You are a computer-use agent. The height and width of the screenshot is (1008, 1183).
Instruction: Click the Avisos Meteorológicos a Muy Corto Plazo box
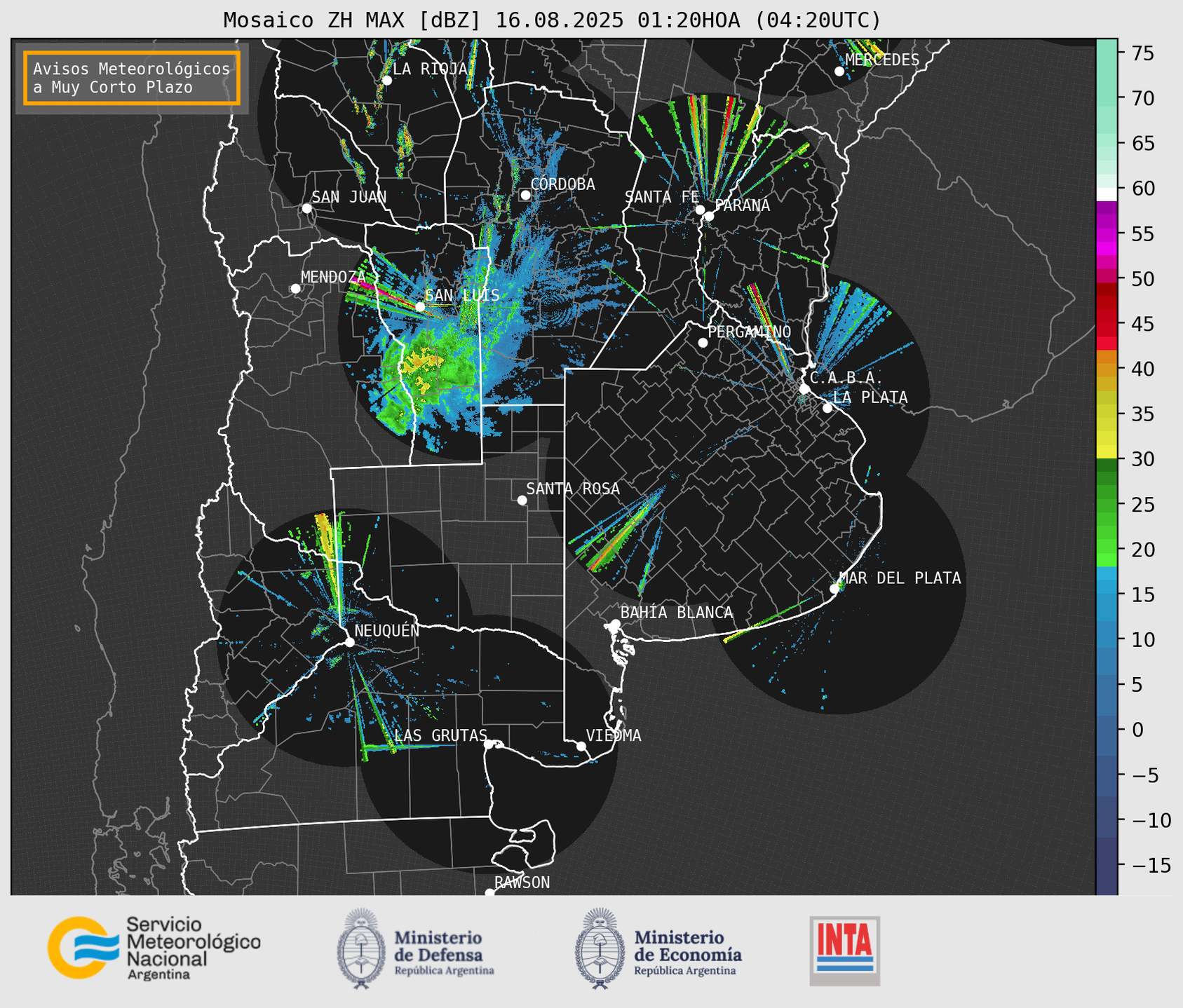(132, 78)
